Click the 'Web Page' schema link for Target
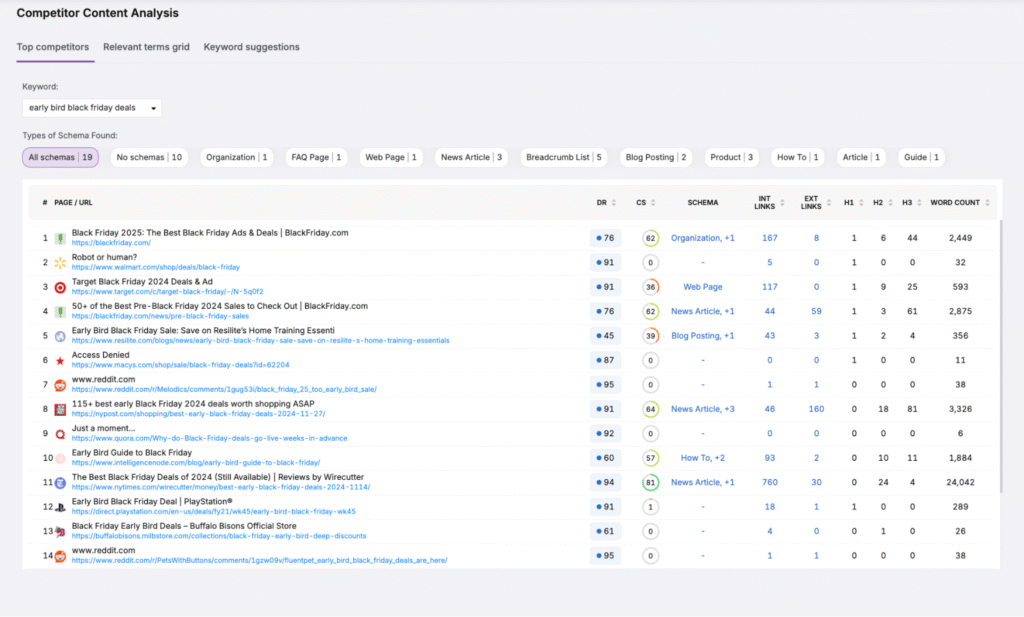Screen dimensions: 1024x617 pos(703,287)
